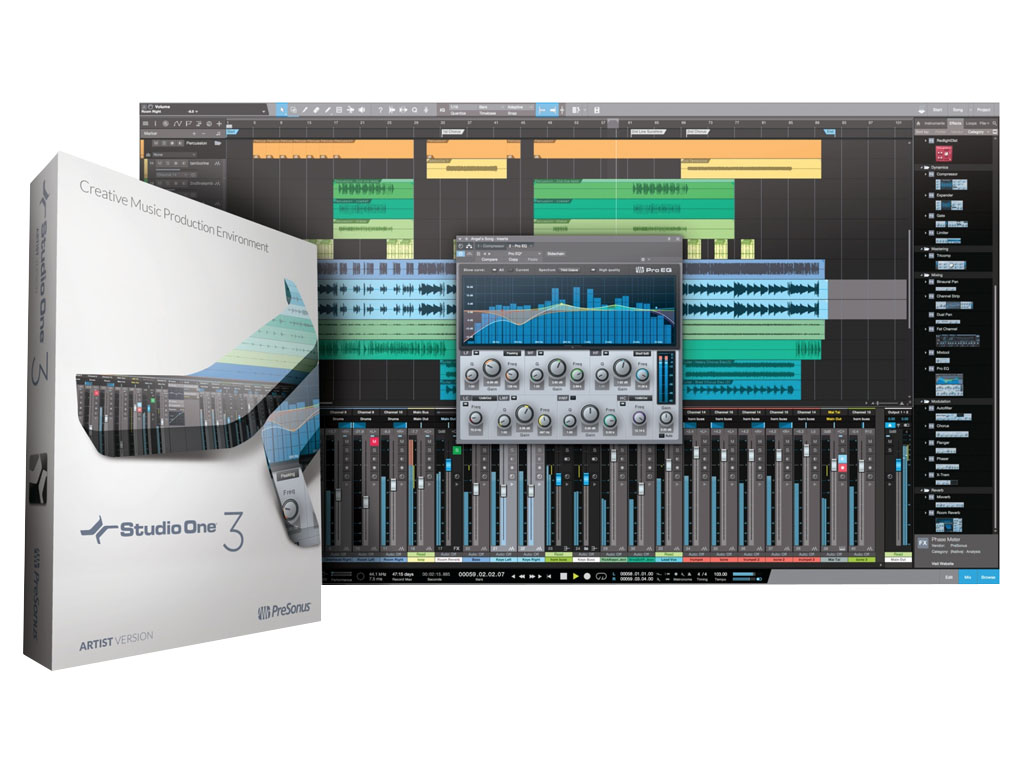The height and width of the screenshot is (768, 1024).
Task: Toggle the red Mute button on mixer channel
Action: [374, 440]
